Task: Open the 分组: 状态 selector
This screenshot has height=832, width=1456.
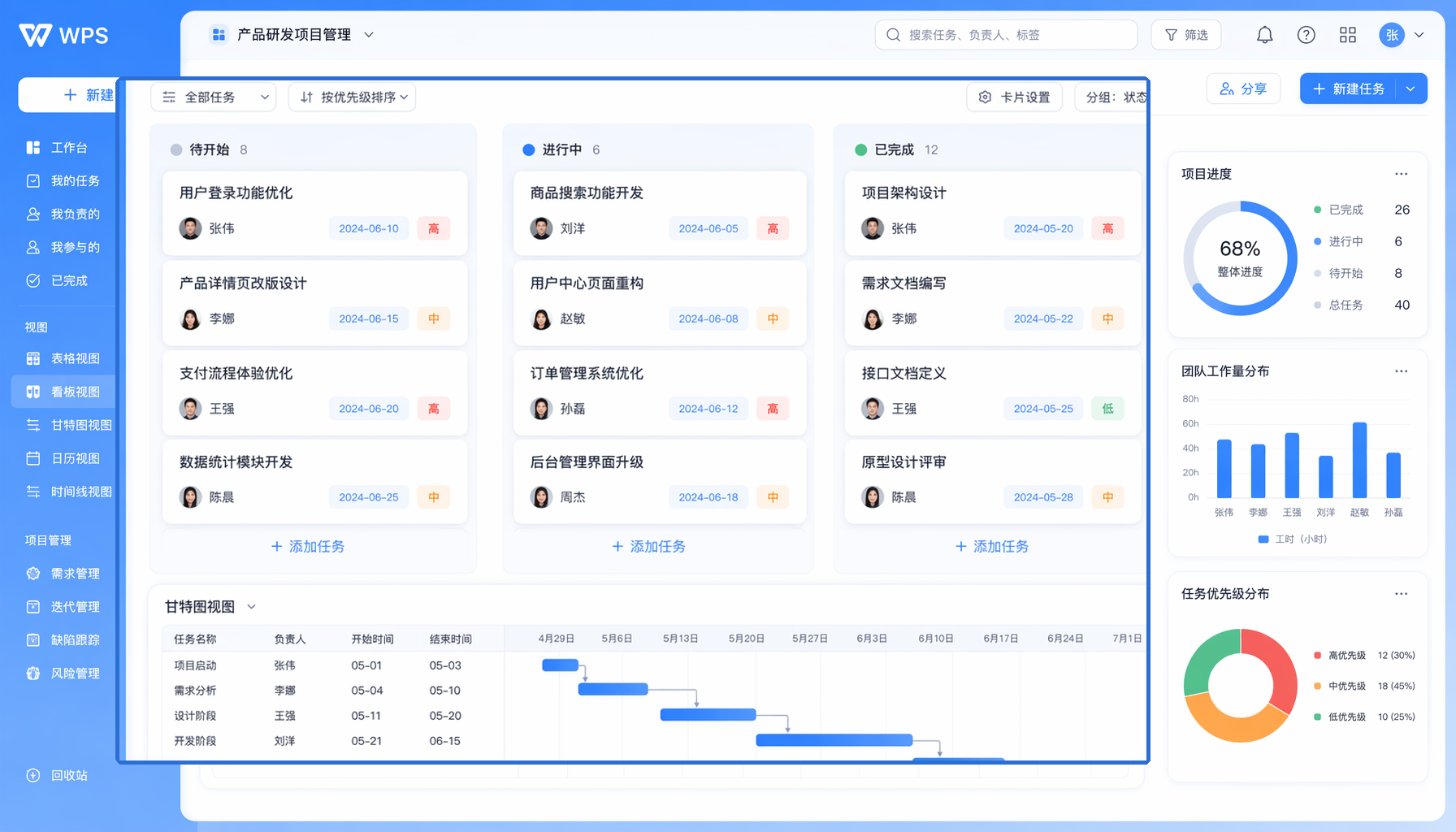Action: [x=1111, y=97]
